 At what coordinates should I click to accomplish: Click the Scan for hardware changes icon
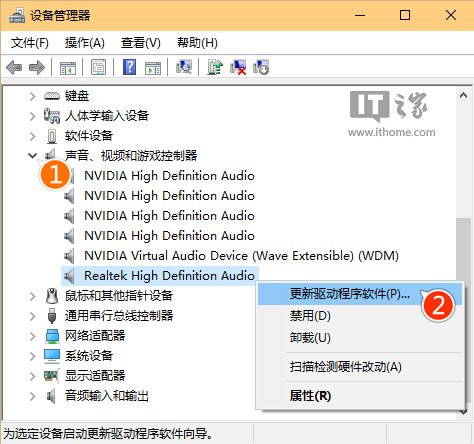pyautogui.click(x=184, y=67)
